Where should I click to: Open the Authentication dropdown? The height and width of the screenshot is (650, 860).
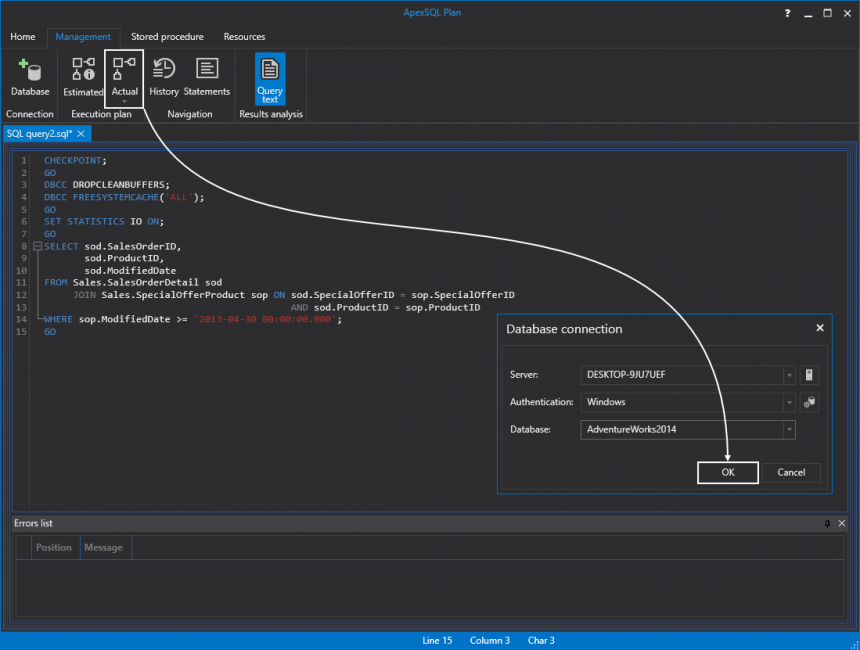(x=790, y=402)
